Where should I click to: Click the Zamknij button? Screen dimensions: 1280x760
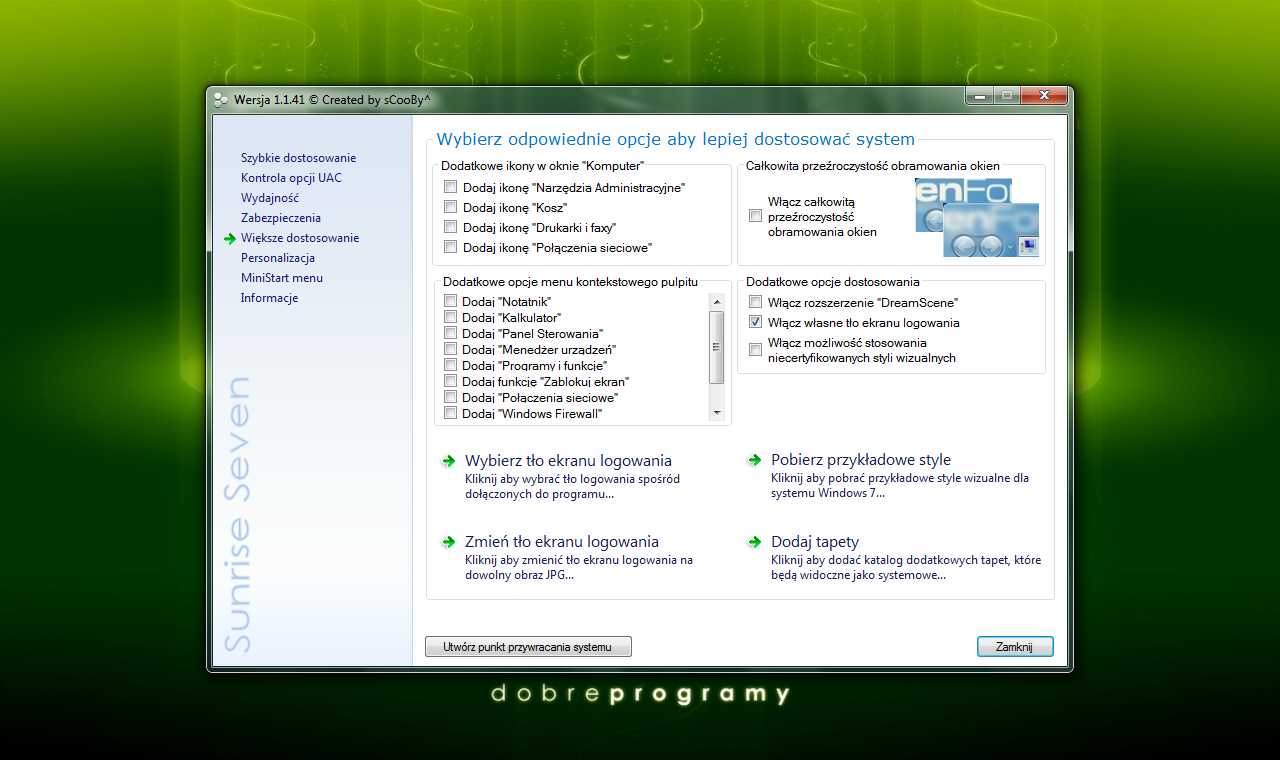point(1014,647)
